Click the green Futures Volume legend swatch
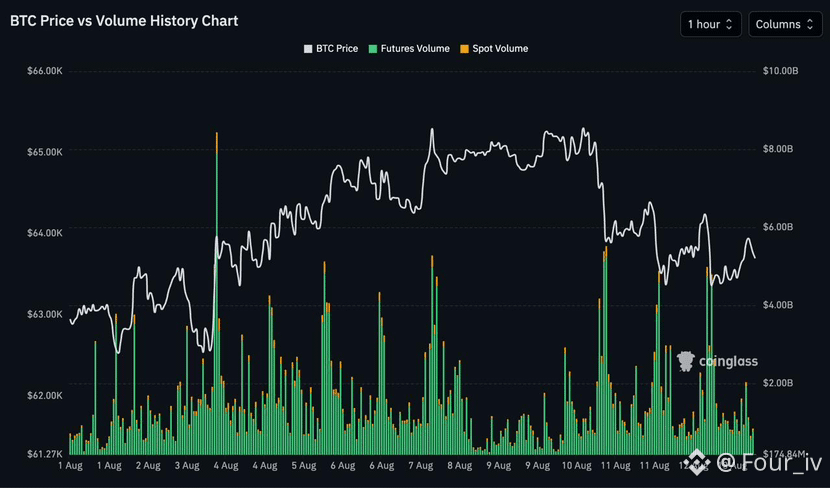The height and width of the screenshot is (488, 830). (373, 49)
